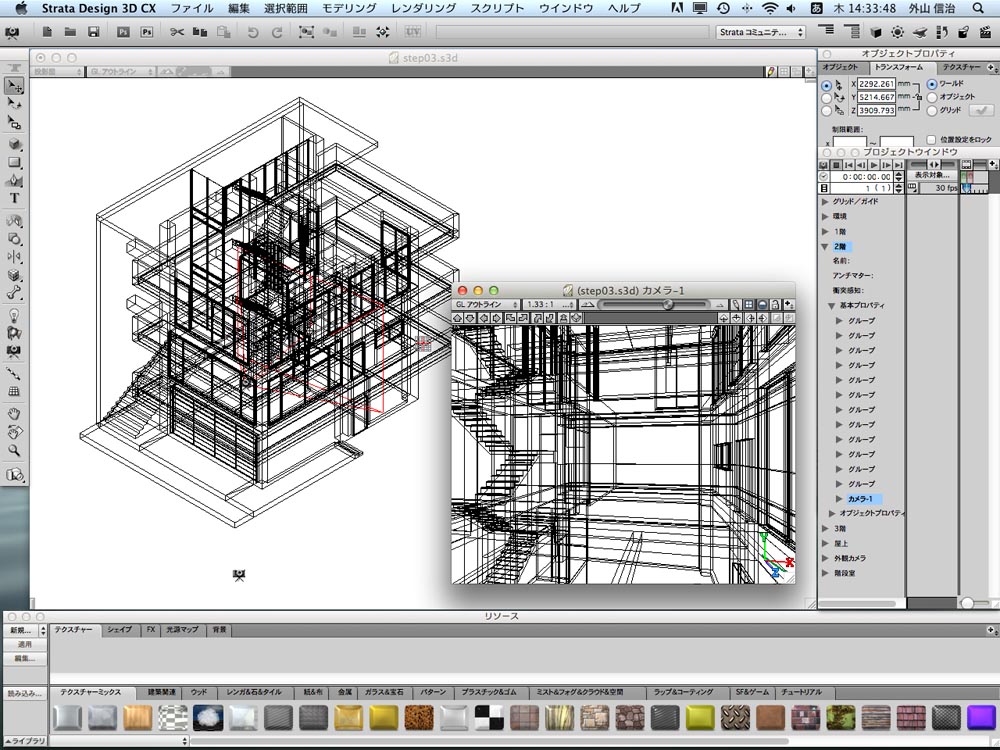Image resolution: width=1000 pixels, height=750 pixels.
Task: Click the Cut scissors icon
Action: pyautogui.click(x=177, y=32)
